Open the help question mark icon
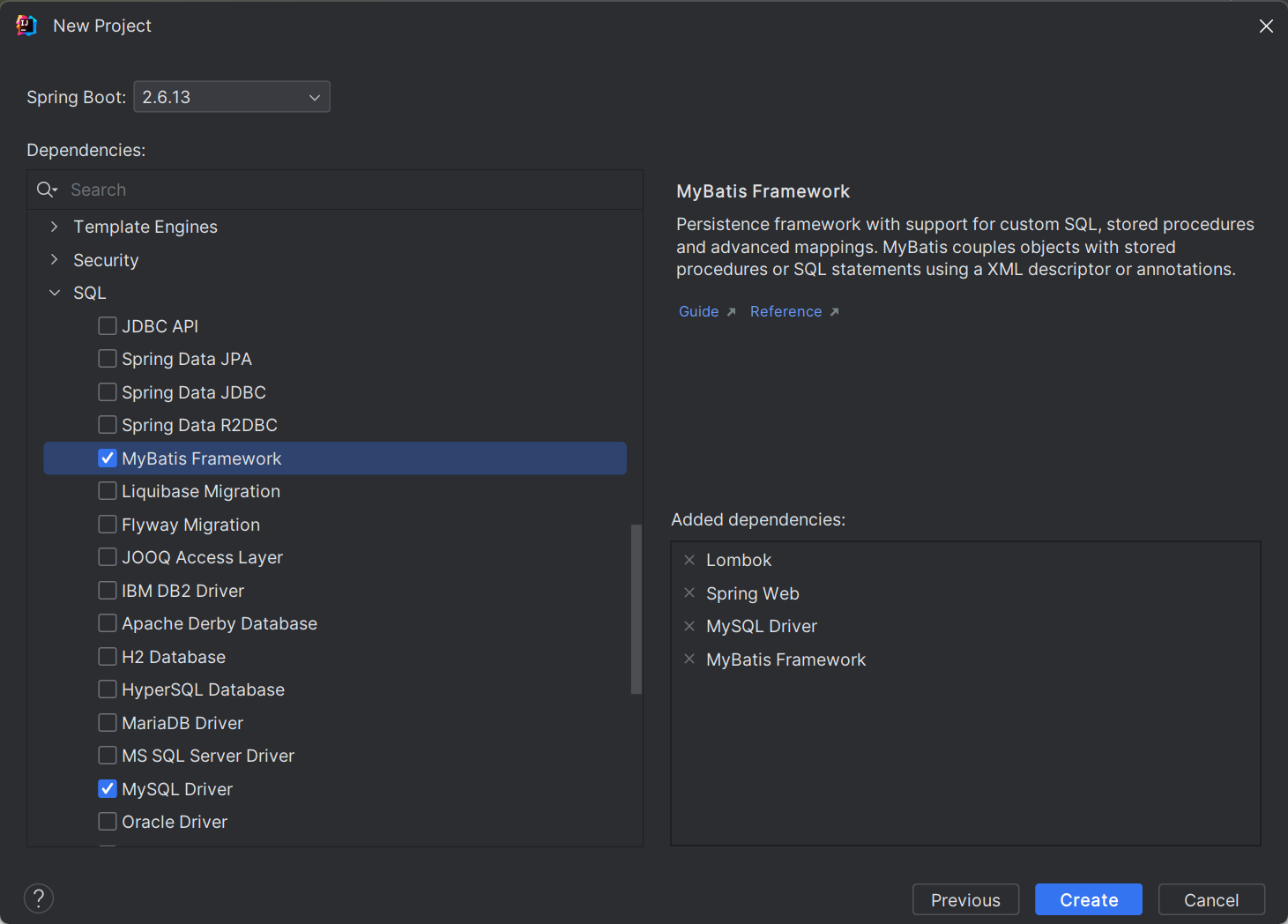The image size is (1288, 924). coord(39,898)
